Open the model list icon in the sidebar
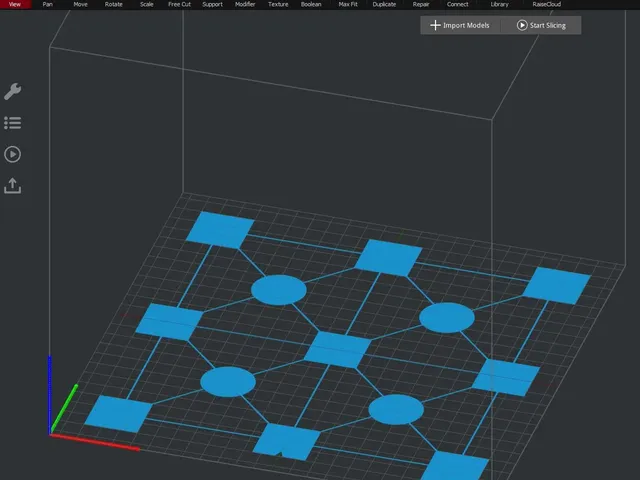Viewport: 640px width, 480px height. tap(13, 123)
